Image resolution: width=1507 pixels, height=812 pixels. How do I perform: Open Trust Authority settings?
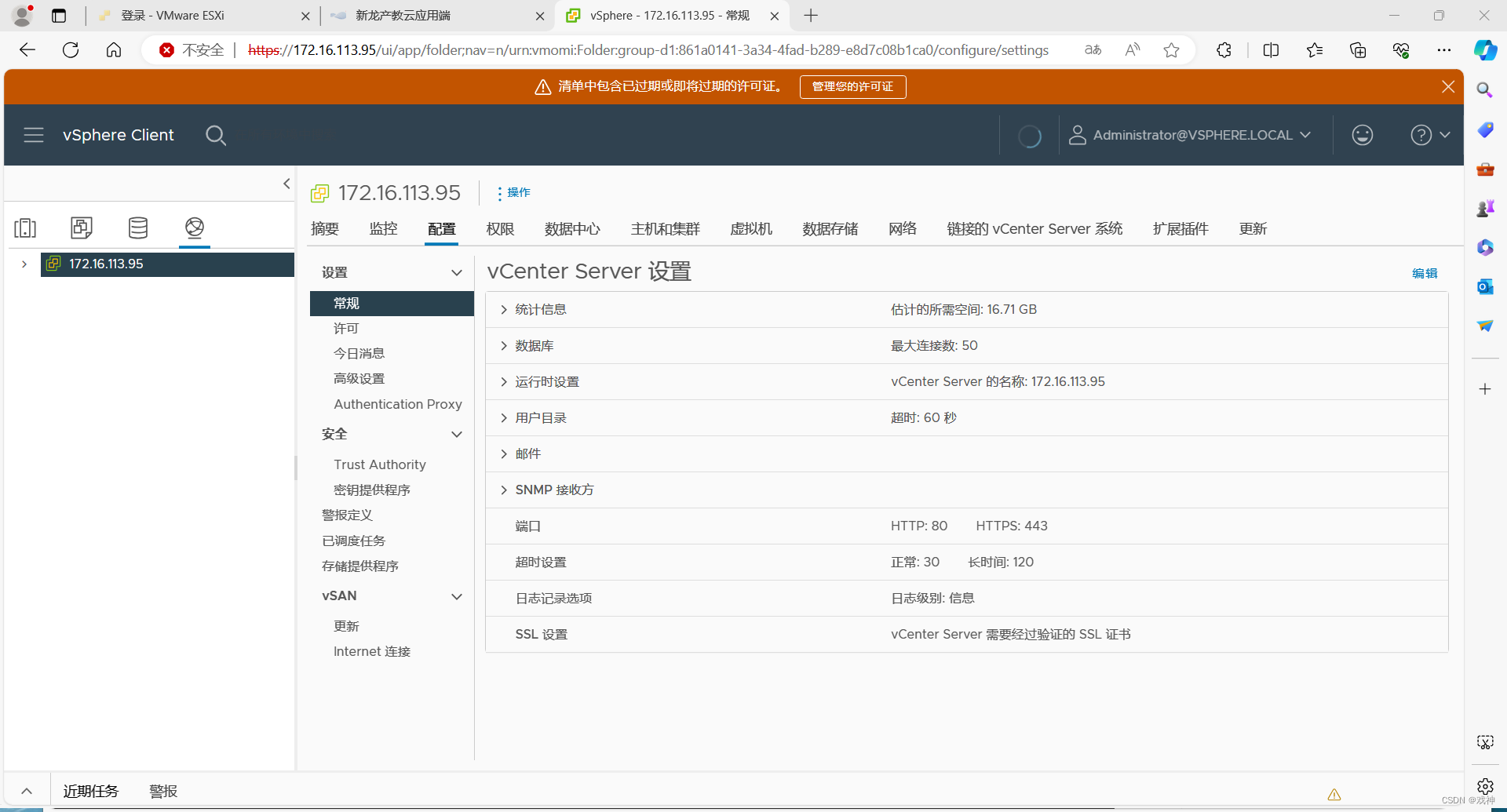[380, 464]
